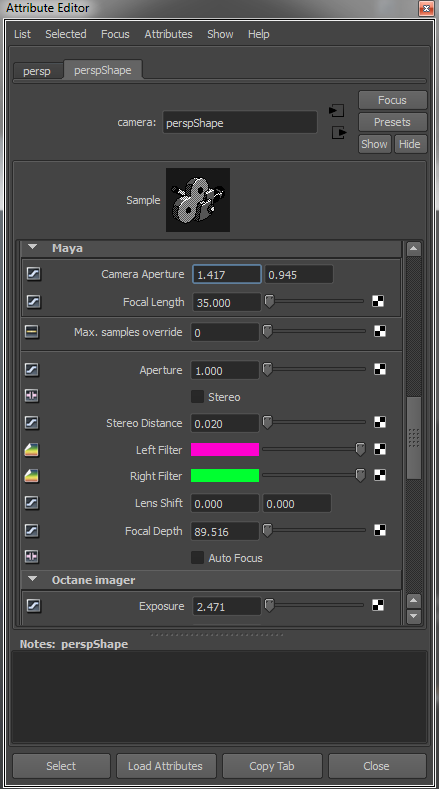Click the checker map button for Right Filter

click(x=380, y=475)
